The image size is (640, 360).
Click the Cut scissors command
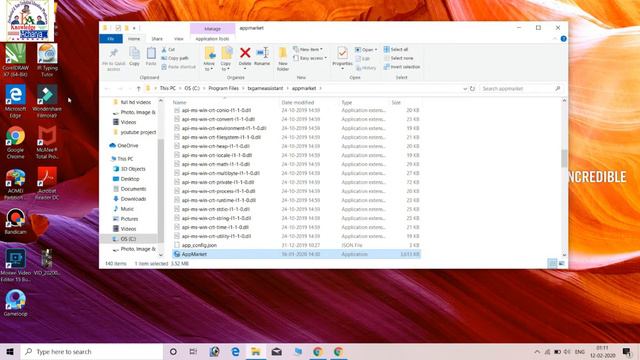pyautogui.click(x=168, y=49)
